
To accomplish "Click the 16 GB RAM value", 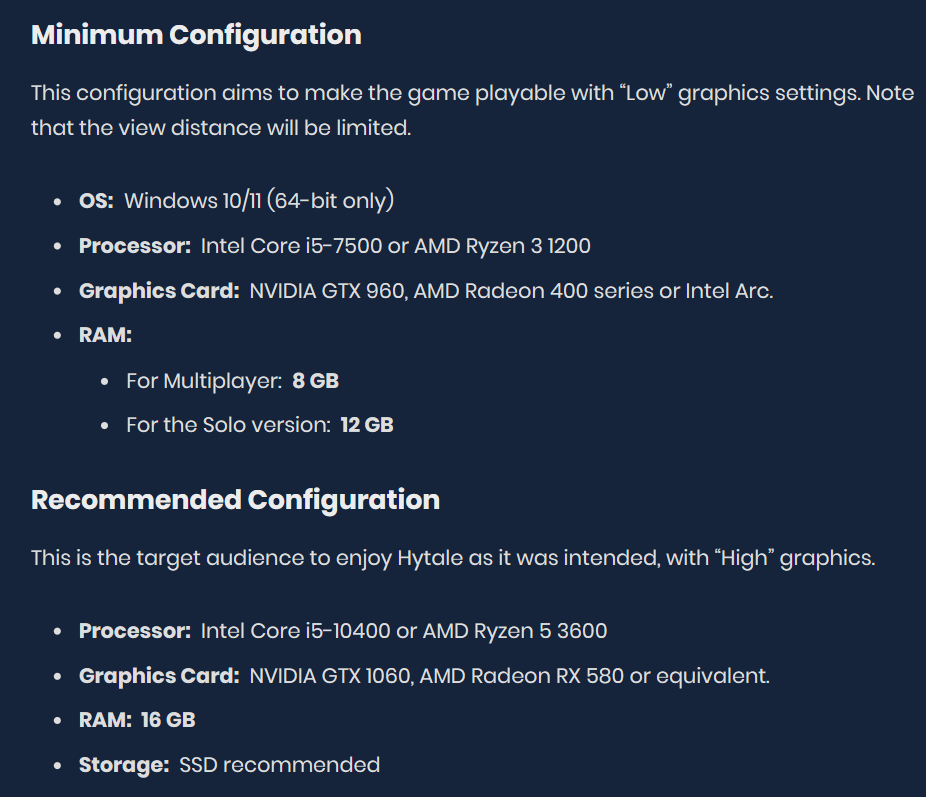I will point(168,720).
